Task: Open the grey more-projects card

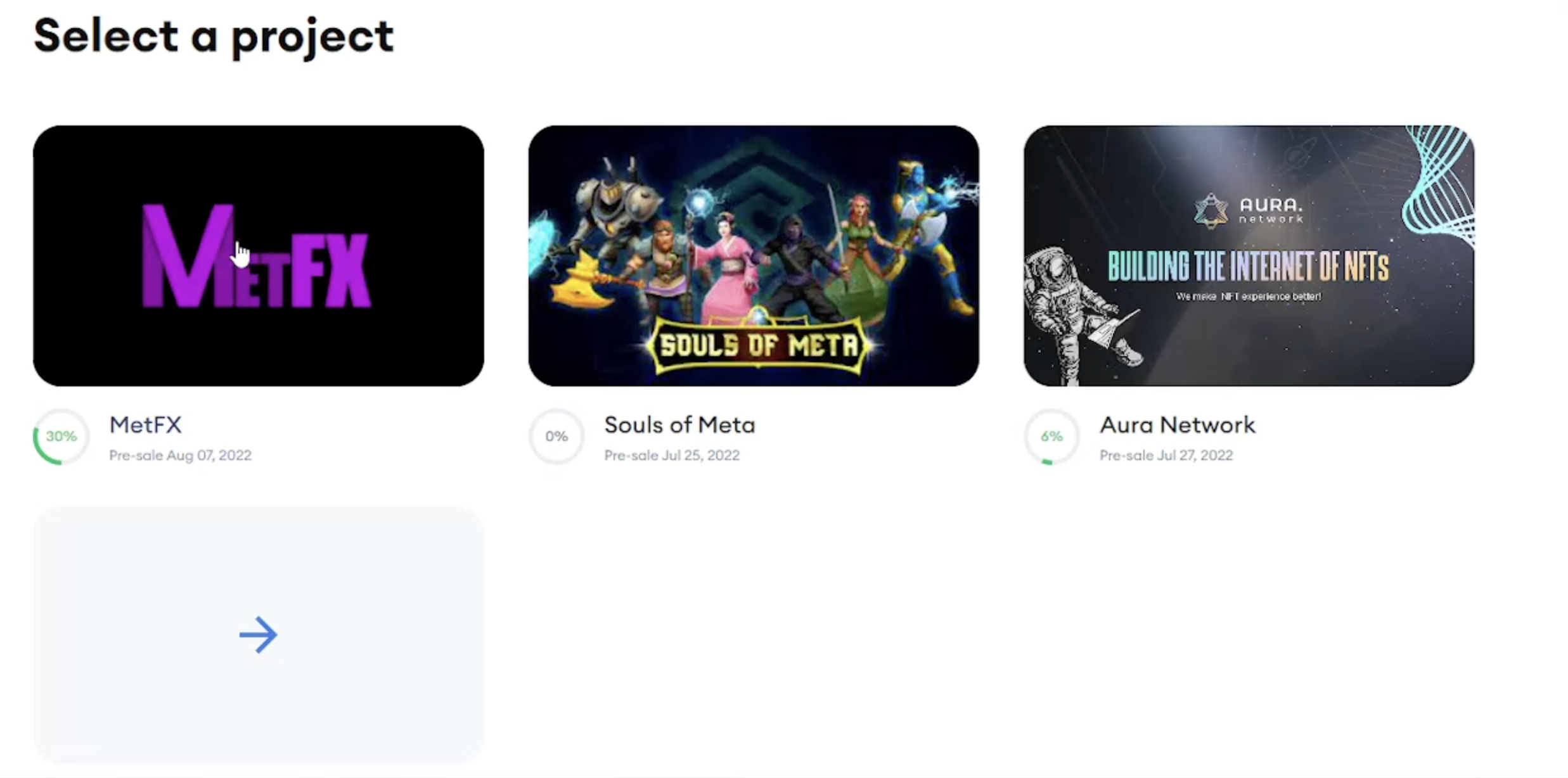Action: [x=259, y=634]
